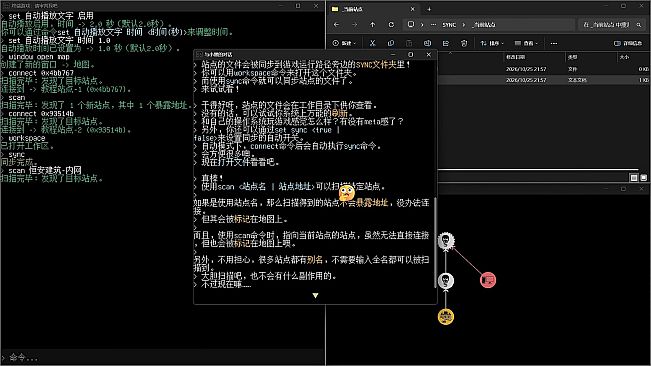Click the search magnifier icon
The width and height of the screenshot is (651, 366).
(639, 25)
